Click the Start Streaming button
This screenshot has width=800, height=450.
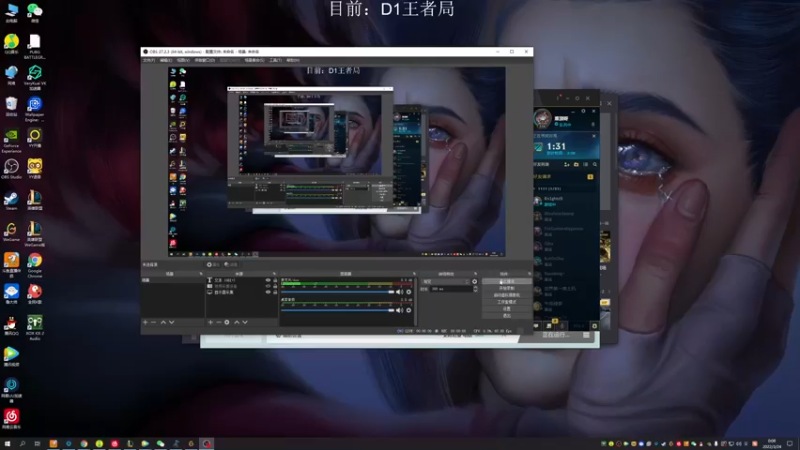click(x=507, y=281)
